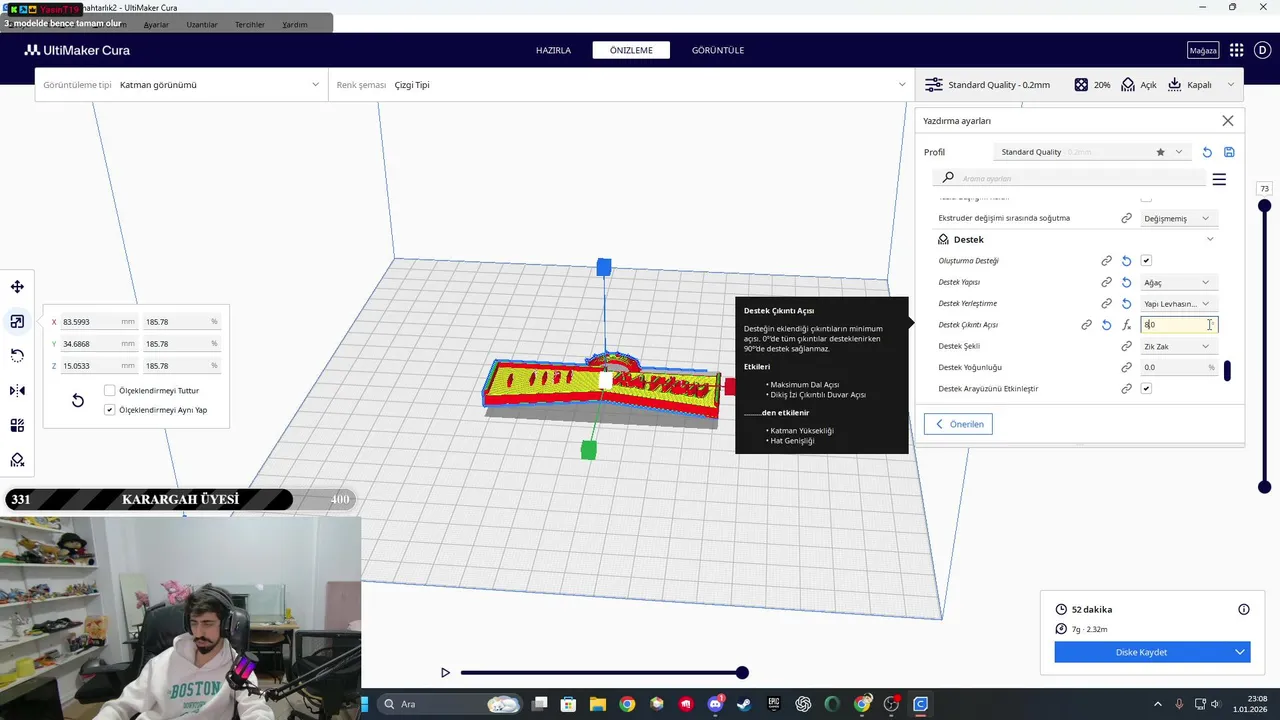Toggle Destek Arayüzünü Etkinleştir checkbox
1280x720 pixels.
pos(1146,388)
